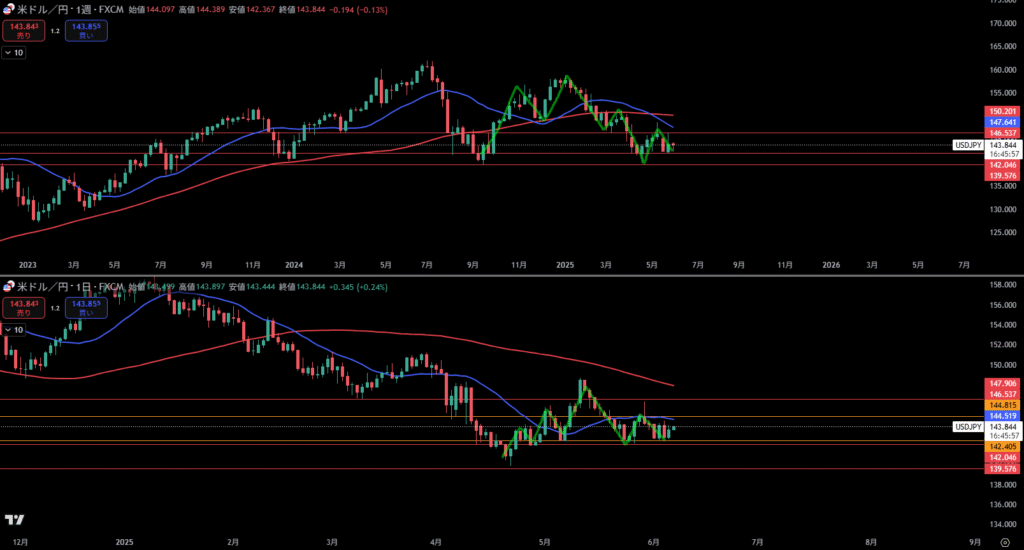
Task: Click weekly close value 終値143.844
Action: (302, 10)
